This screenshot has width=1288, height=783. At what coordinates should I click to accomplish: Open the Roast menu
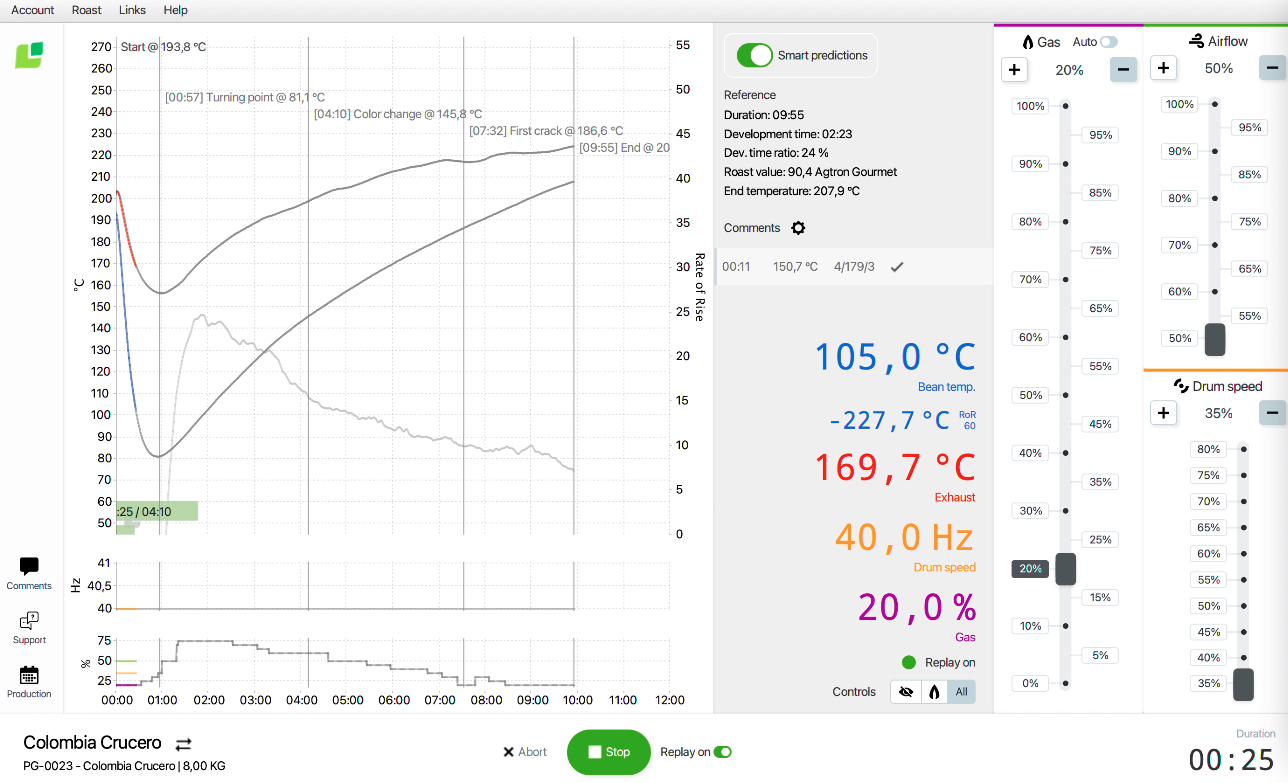[87, 10]
